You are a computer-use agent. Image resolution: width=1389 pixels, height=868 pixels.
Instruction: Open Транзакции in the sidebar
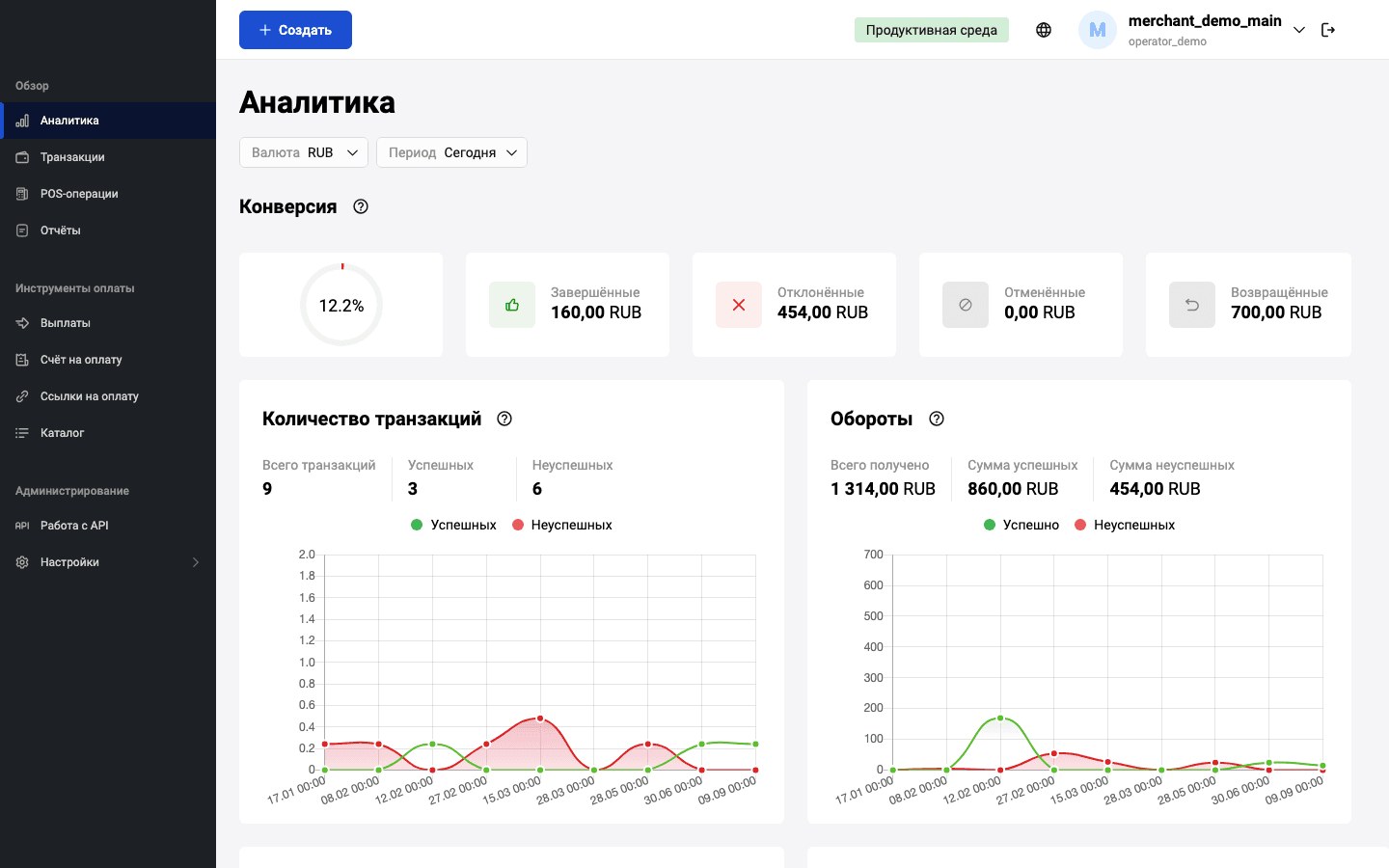click(x=108, y=157)
